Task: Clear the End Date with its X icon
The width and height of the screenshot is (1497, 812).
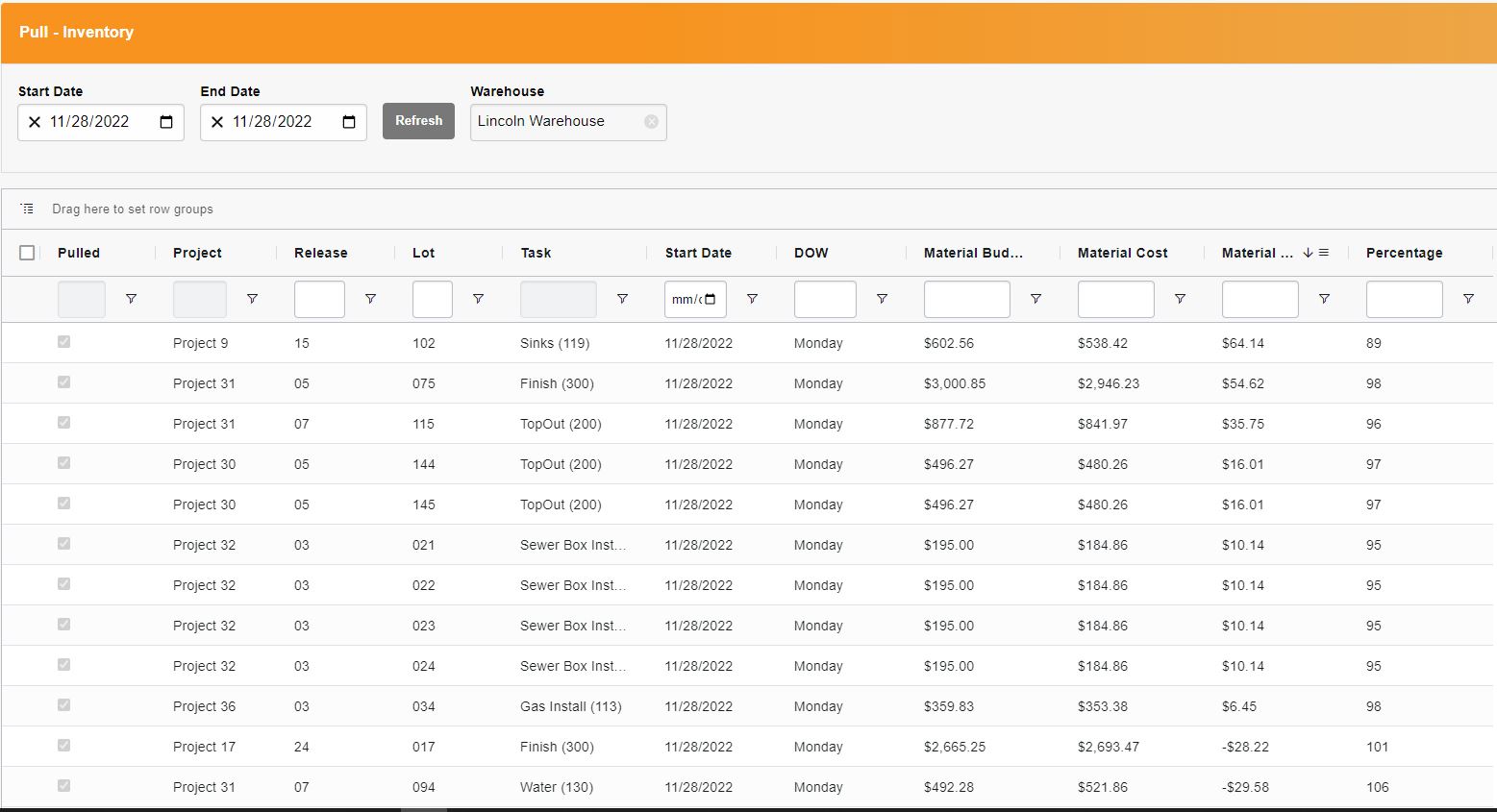Action: [x=217, y=122]
